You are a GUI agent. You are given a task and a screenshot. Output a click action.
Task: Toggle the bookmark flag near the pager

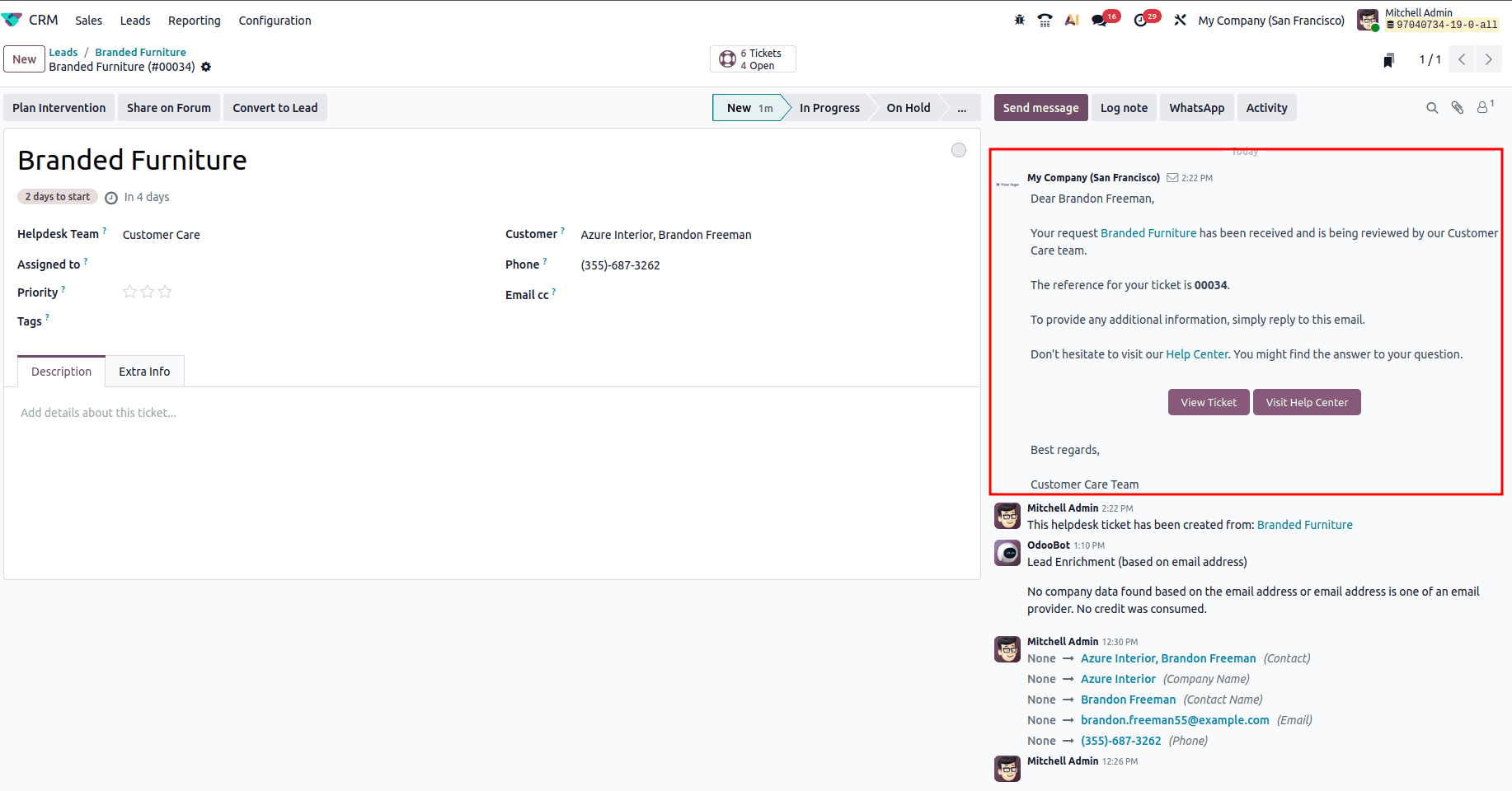point(1388,59)
